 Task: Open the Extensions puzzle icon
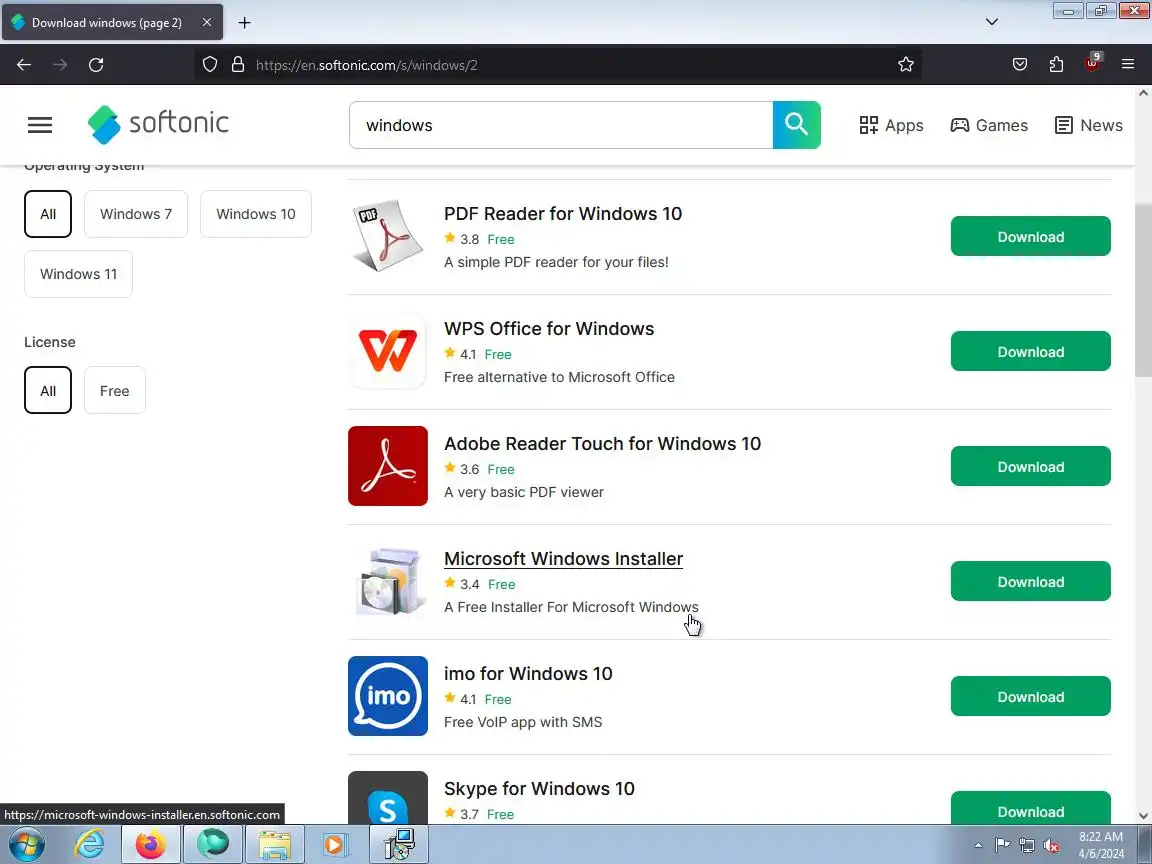pyautogui.click(x=1056, y=65)
